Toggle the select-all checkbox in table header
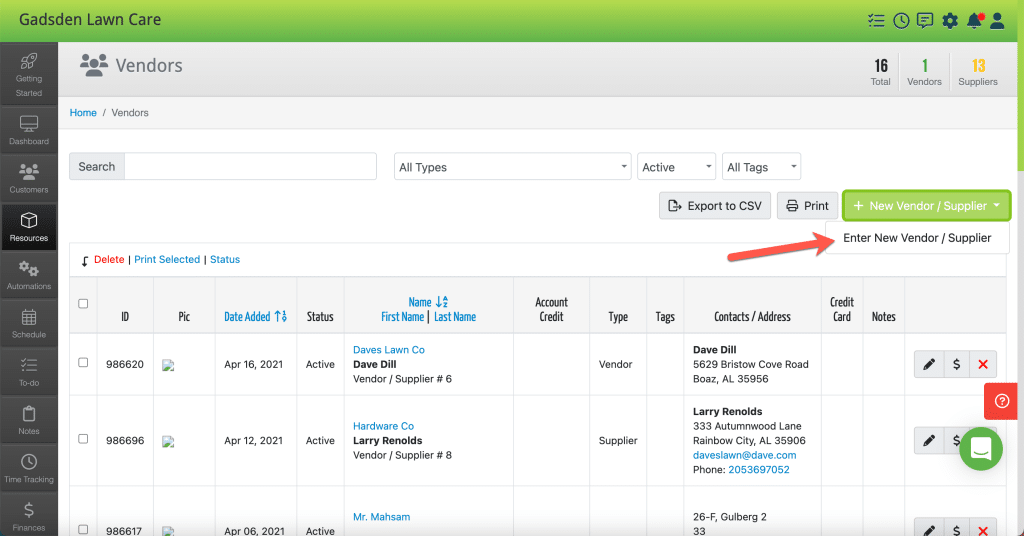1024x536 pixels. [83, 304]
